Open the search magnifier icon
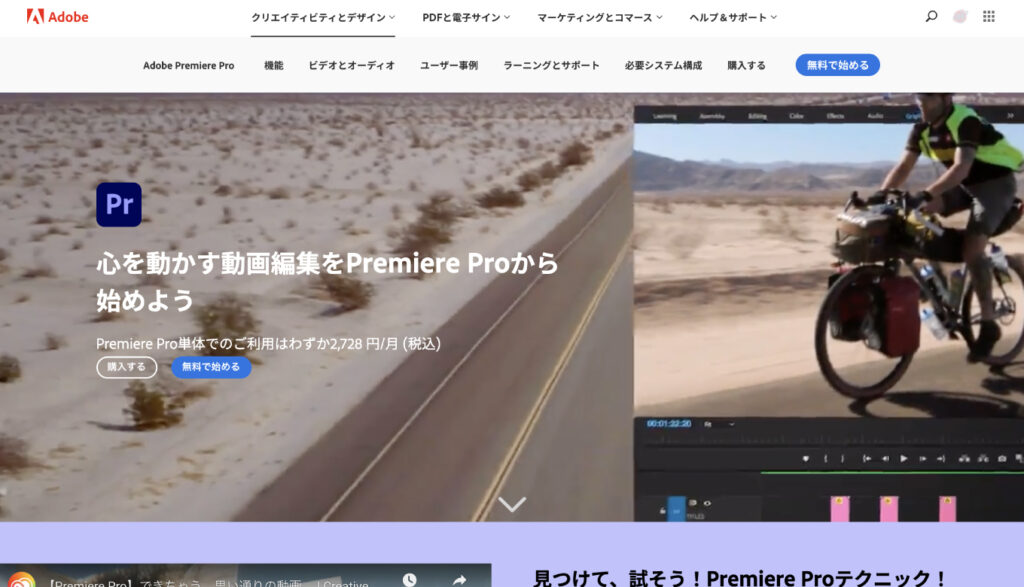 coord(931,16)
